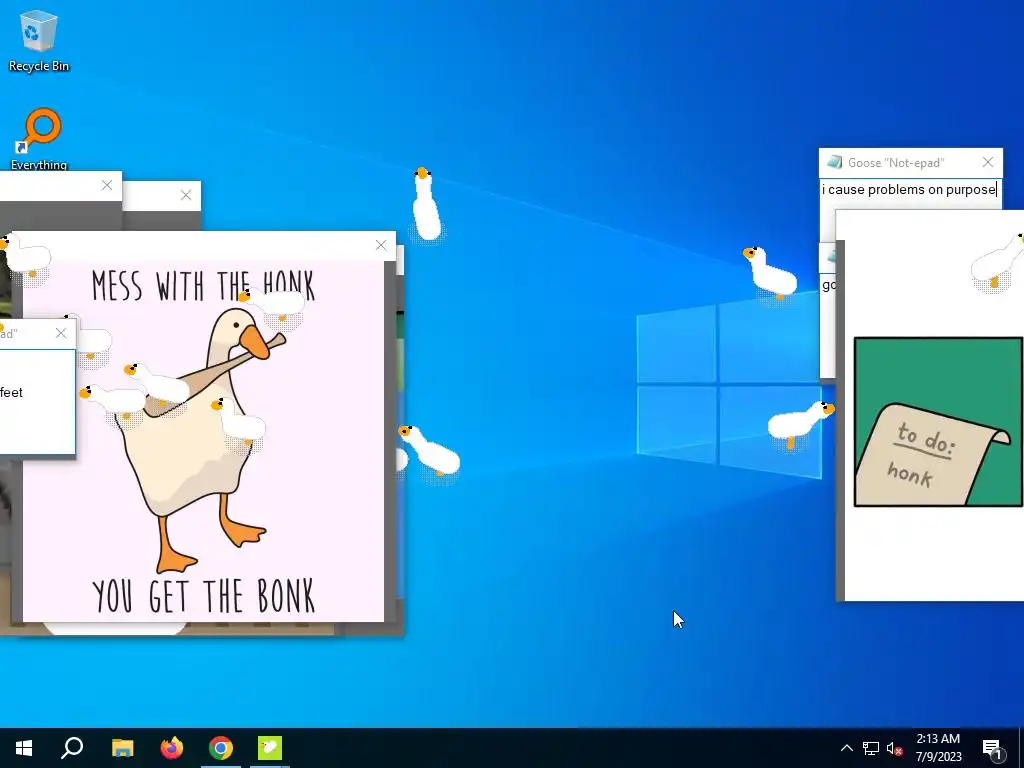Viewport: 1024px width, 768px height.
Task: Close the small notepad window with "feet"
Action: click(61, 333)
